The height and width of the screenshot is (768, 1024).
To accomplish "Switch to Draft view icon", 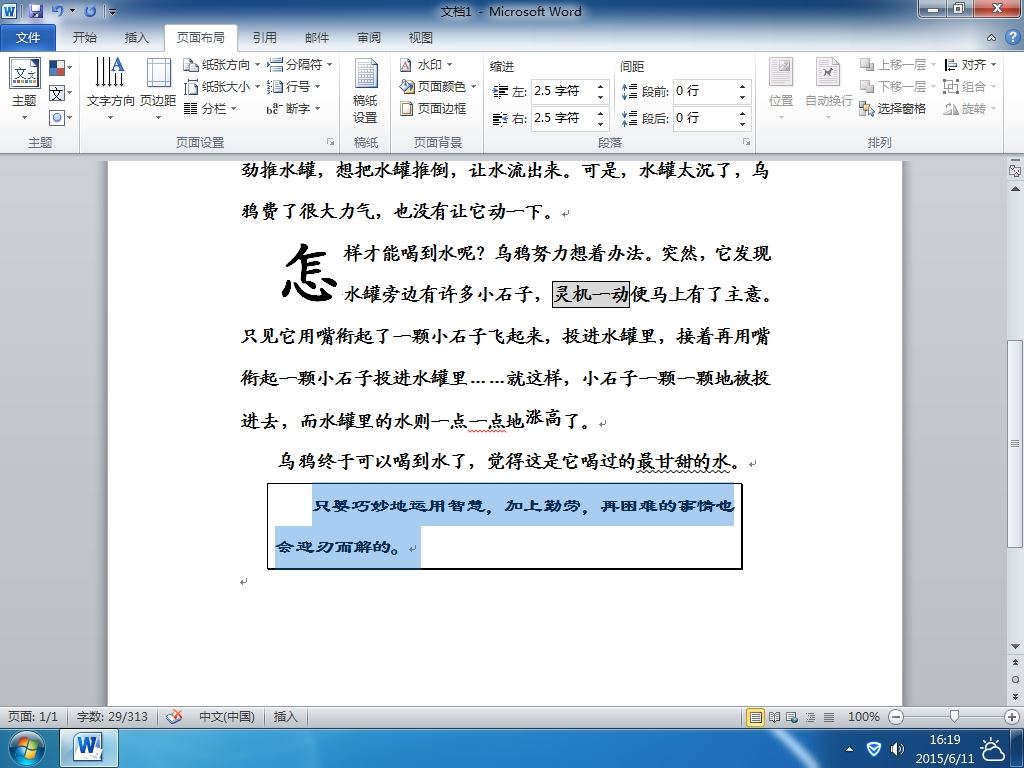I will (829, 717).
